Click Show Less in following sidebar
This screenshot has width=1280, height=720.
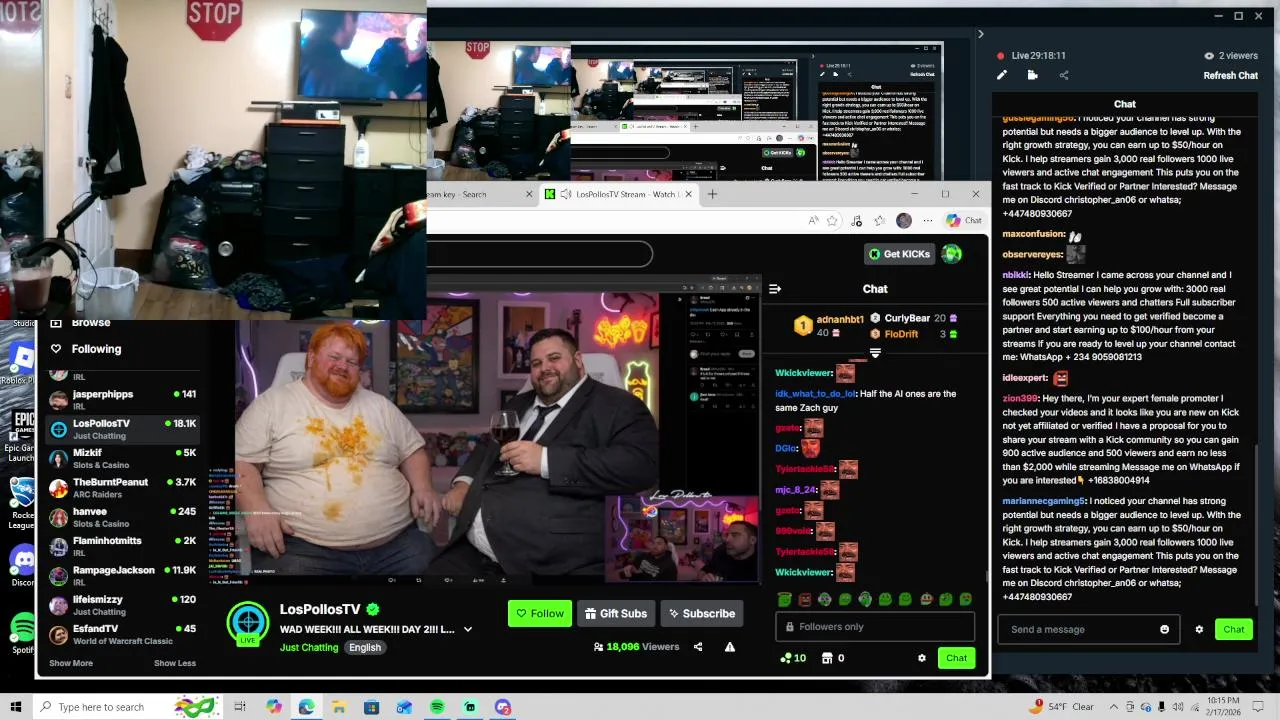click(x=175, y=663)
